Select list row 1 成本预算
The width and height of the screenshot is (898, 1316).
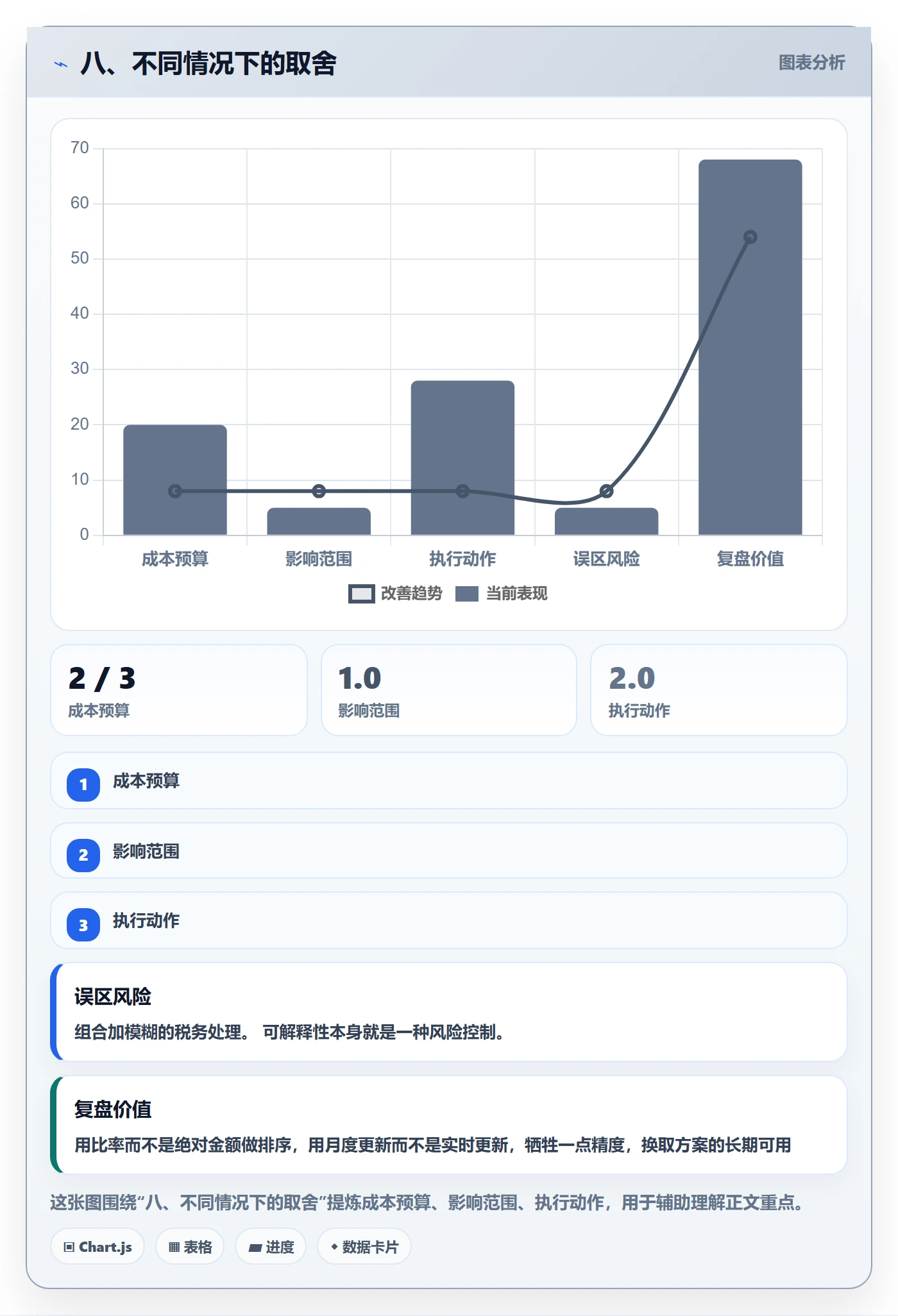click(x=449, y=780)
